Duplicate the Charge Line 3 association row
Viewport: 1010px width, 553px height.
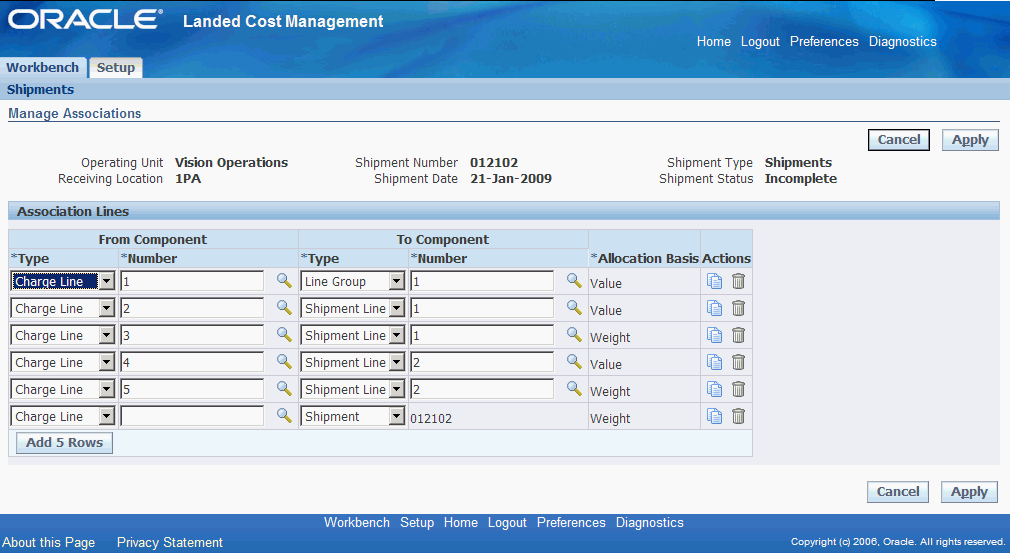pyautogui.click(x=714, y=335)
